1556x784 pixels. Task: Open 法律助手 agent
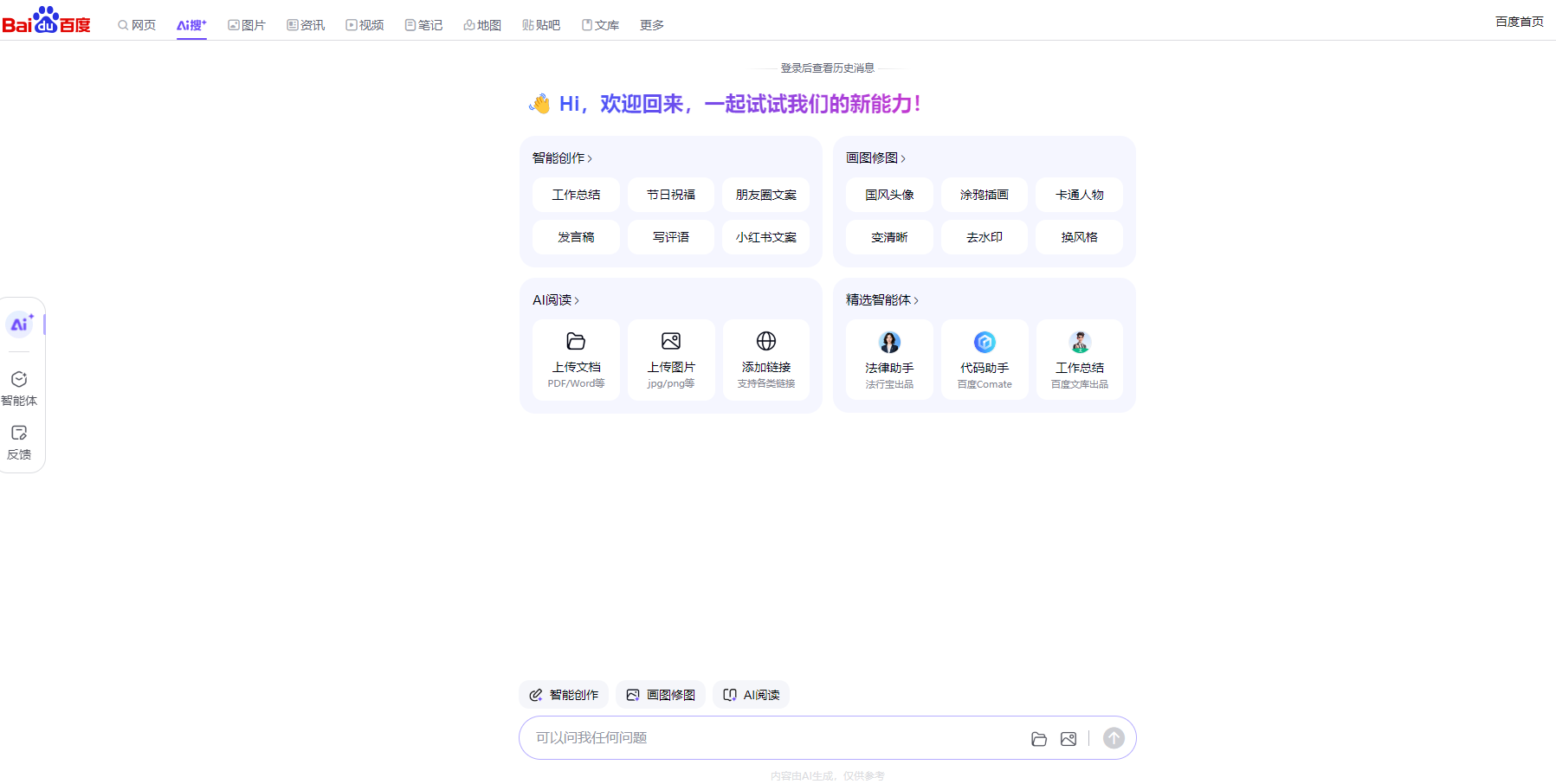[889, 360]
